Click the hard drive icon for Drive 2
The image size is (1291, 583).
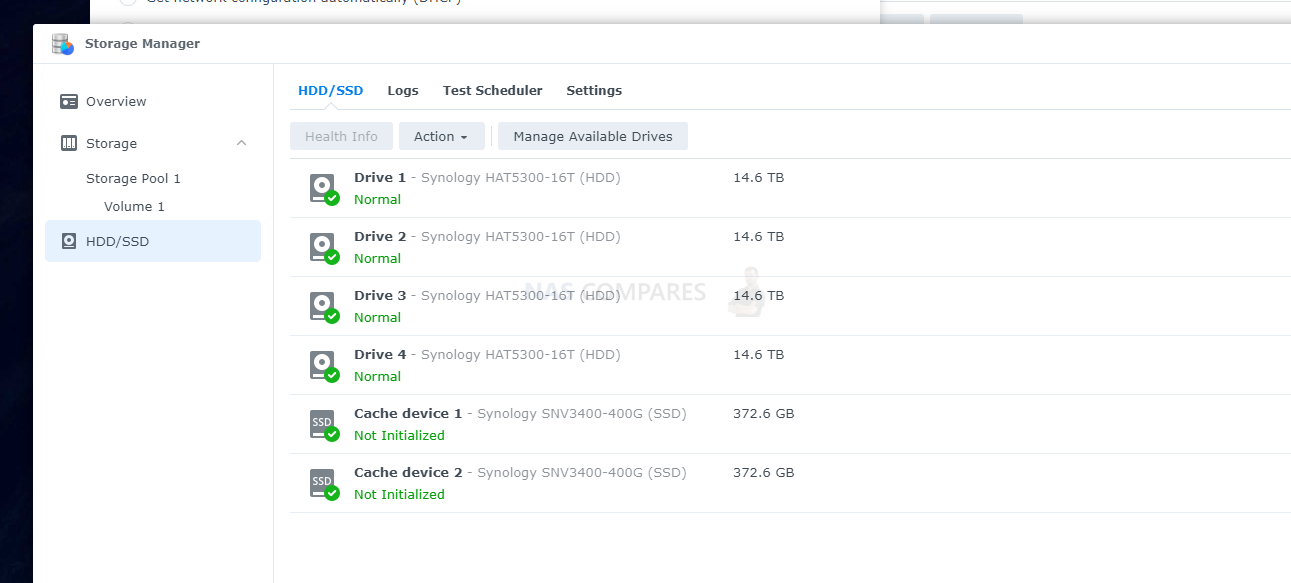point(323,248)
